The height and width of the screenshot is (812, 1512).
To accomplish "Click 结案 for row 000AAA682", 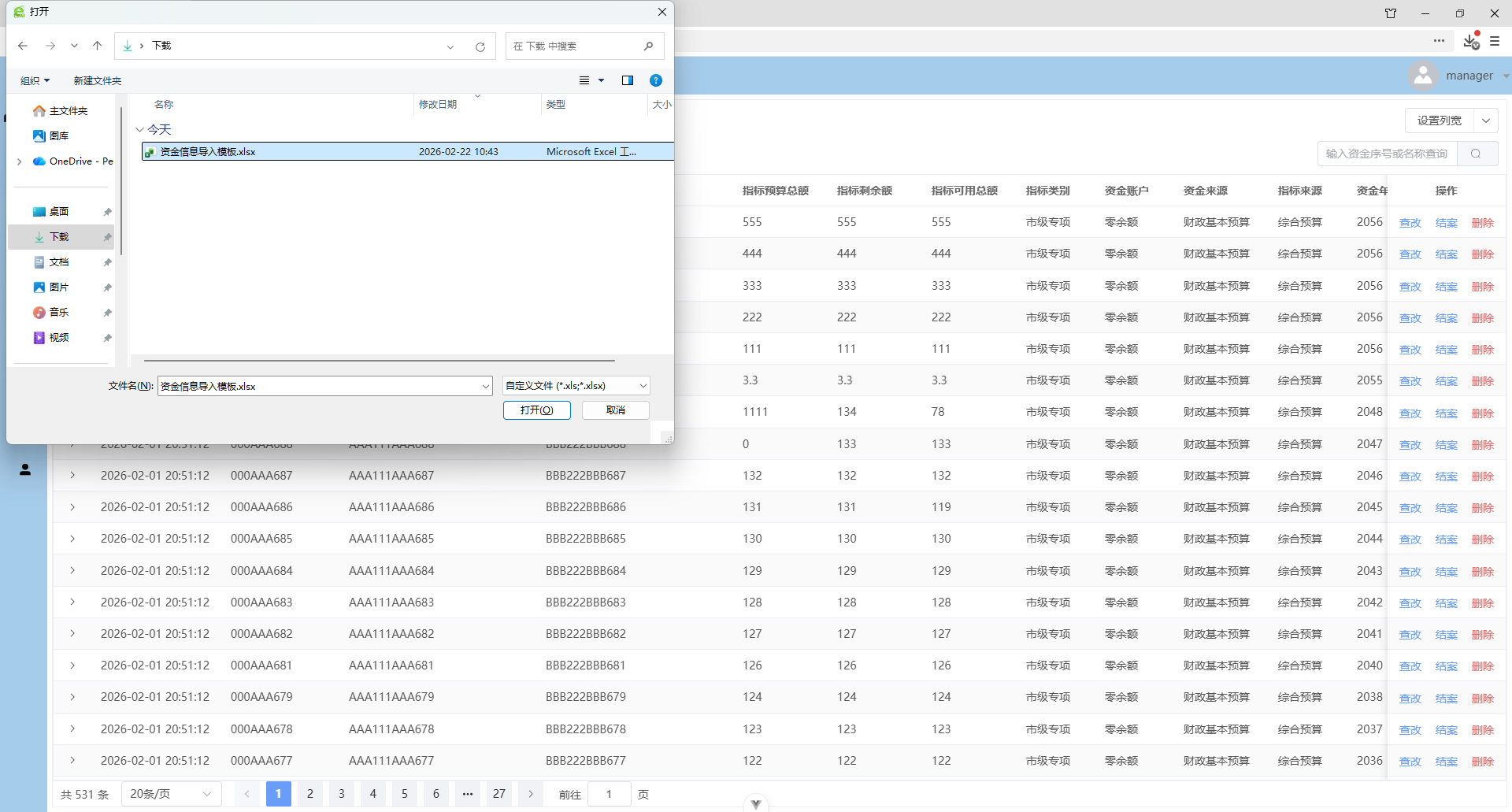I will (x=1447, y=635).
